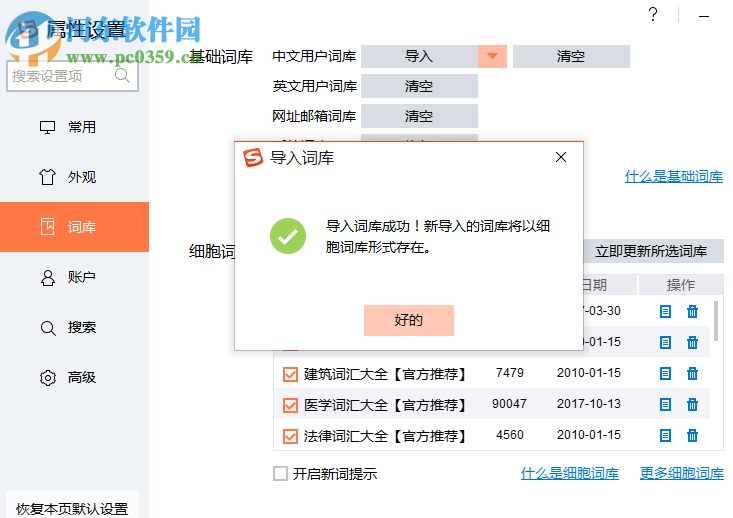Open the 账户 settings tab
Screen dimensions: 733x518
point(74,277)
